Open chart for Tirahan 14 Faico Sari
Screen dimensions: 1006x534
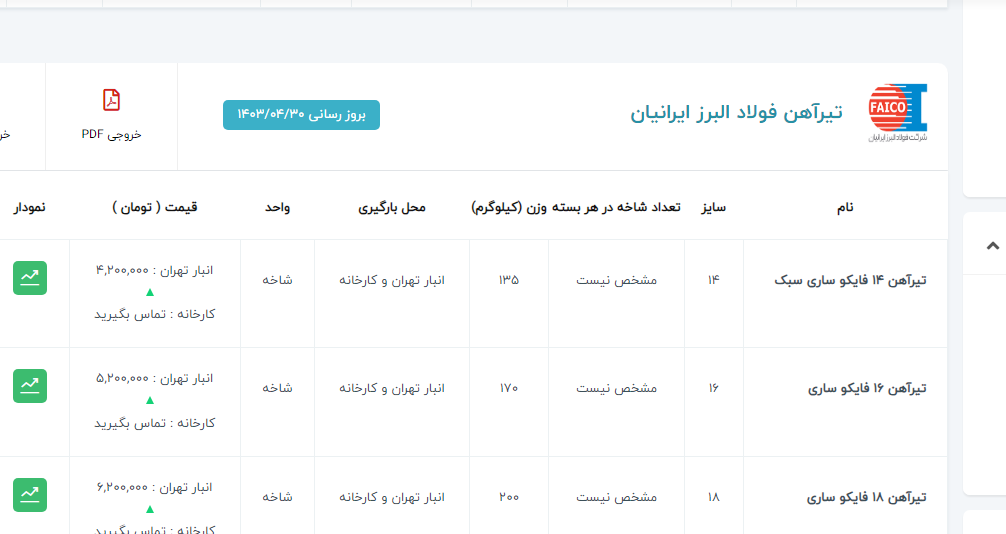30,278
